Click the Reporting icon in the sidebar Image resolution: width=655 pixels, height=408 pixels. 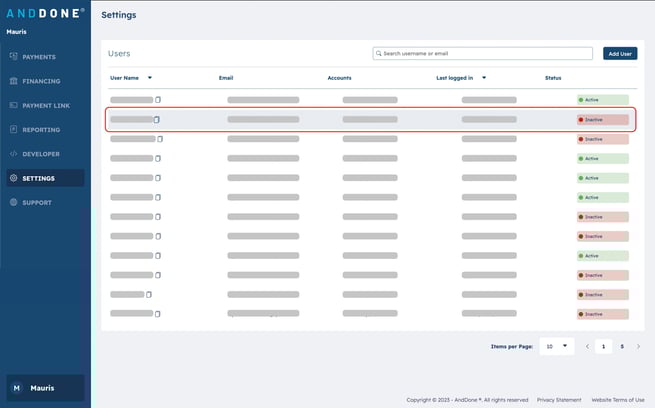pos(13,130)
